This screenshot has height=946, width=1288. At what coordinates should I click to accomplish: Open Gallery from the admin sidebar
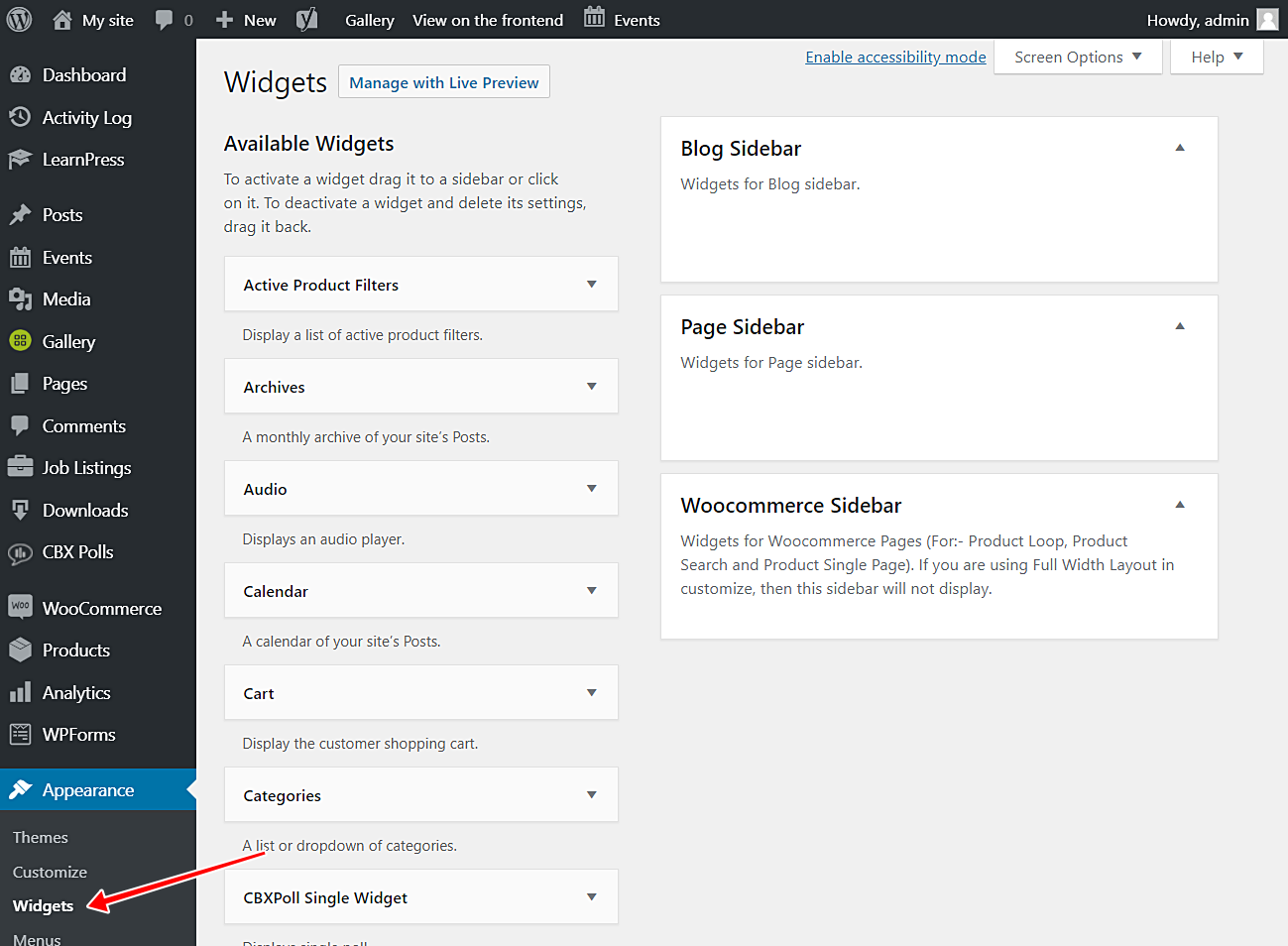tap(69, 341)
